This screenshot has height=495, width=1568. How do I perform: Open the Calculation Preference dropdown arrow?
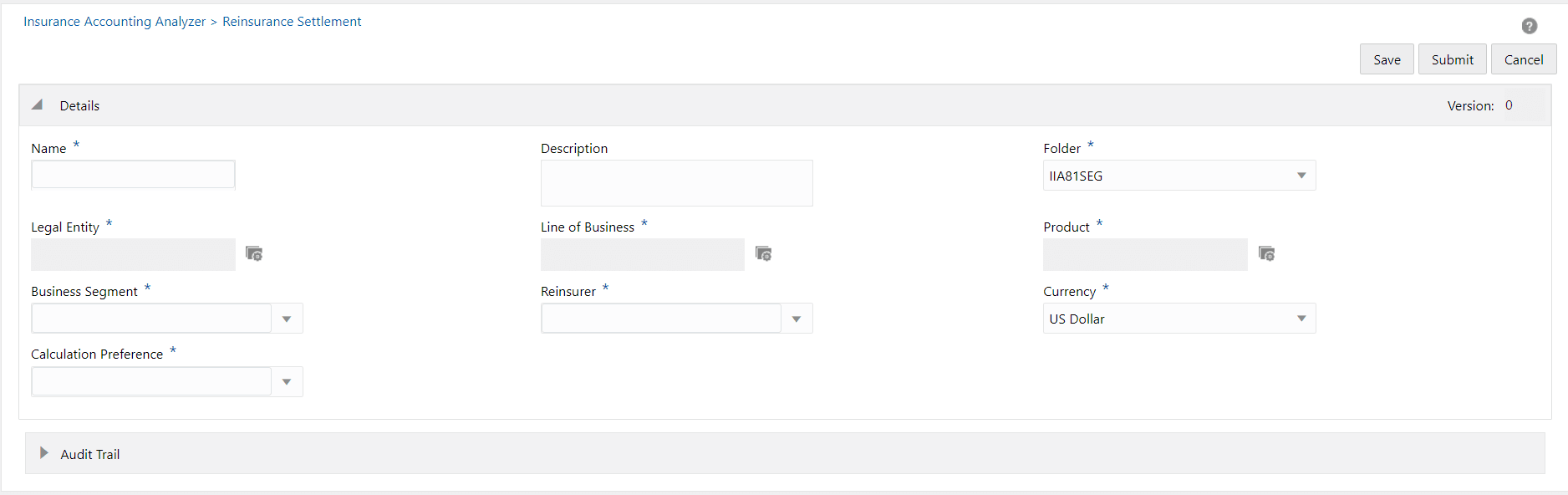point(287,382)
